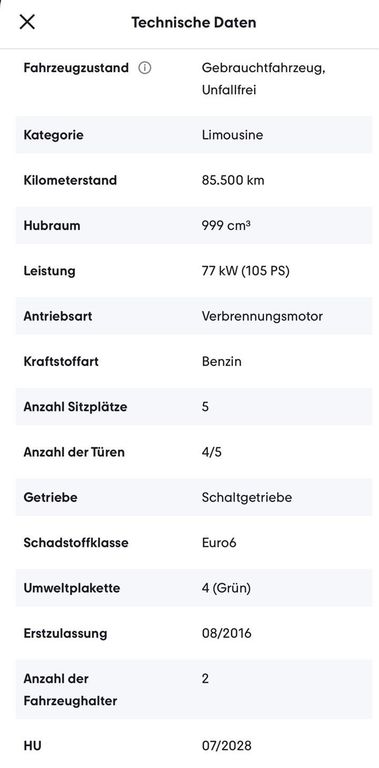Close the Technische Daten panel
379x768 pixels.
point(27,22)
